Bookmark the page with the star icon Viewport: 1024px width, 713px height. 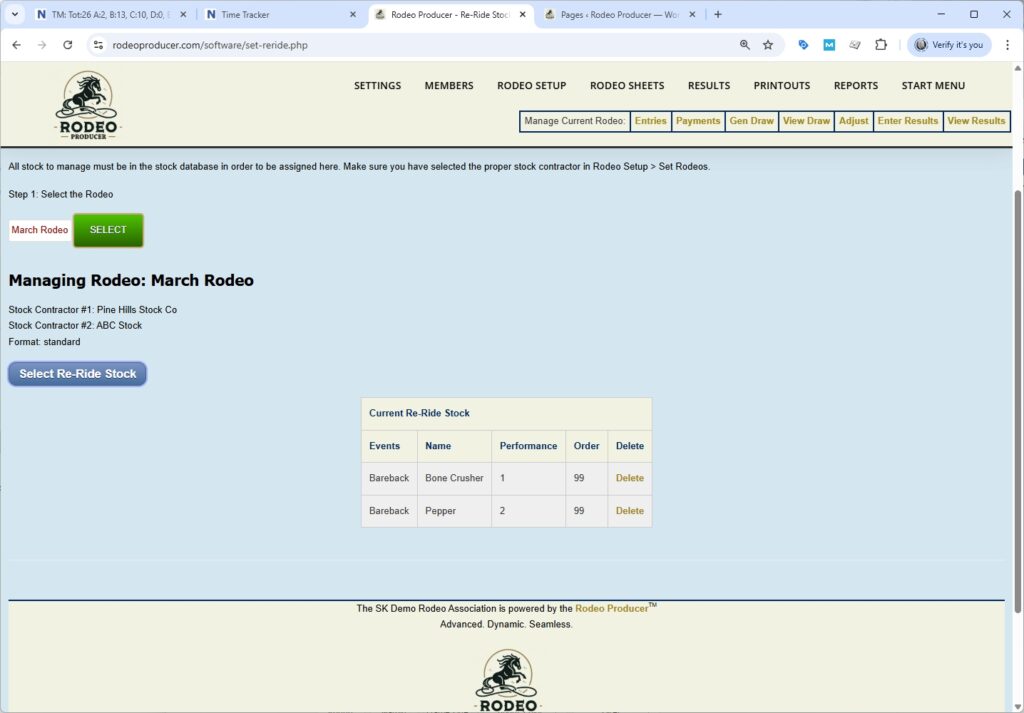tap(767, 45)
